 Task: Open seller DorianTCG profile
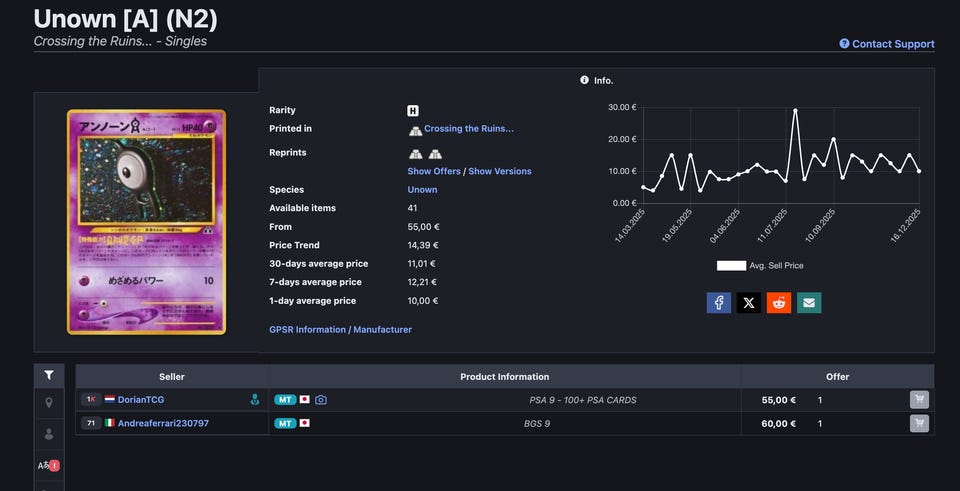(141, 400)
